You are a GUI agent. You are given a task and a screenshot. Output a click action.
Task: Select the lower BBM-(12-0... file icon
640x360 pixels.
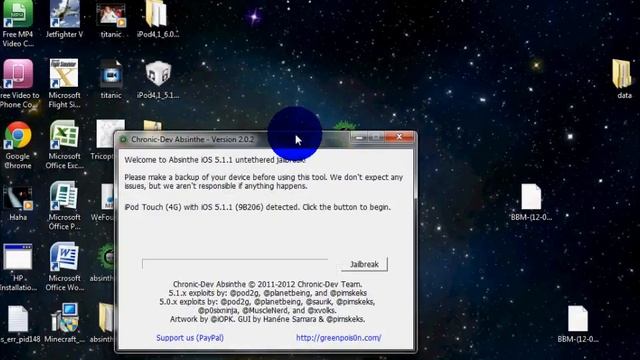coord(578,318)
